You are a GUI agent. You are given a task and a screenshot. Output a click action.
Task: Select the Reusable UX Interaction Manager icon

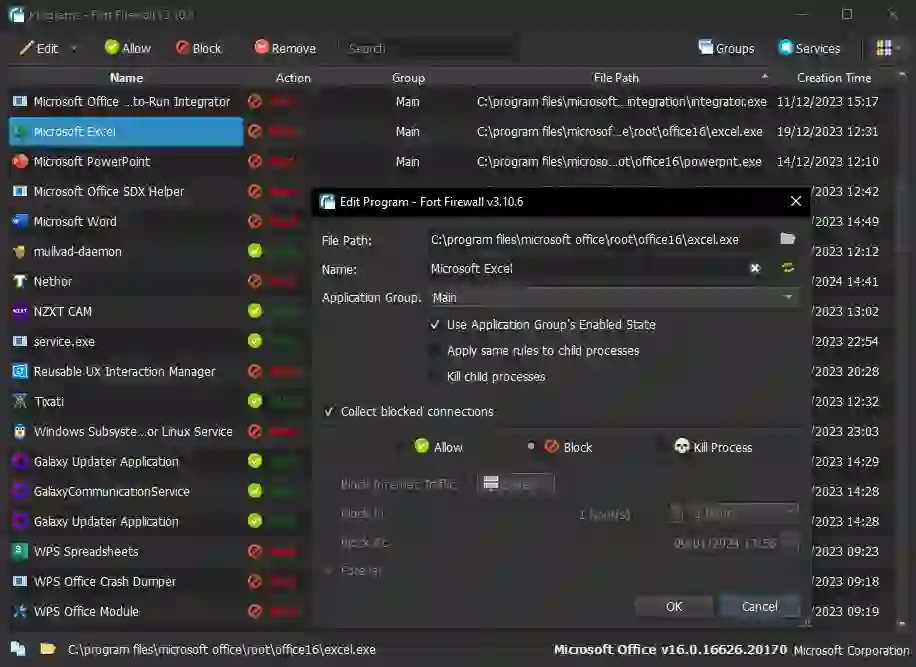pos(20,371)
